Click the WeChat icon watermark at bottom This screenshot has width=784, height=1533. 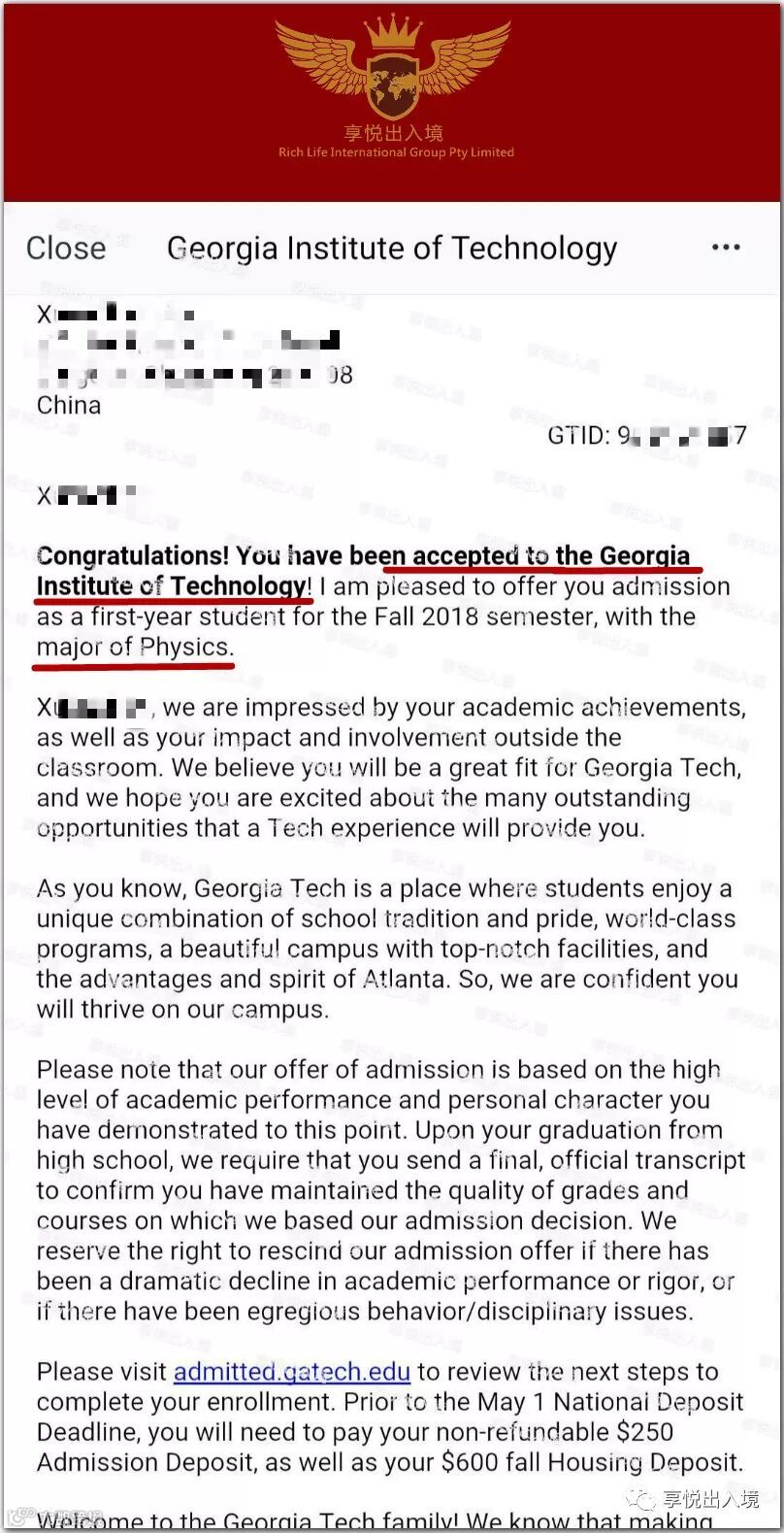640,1500
